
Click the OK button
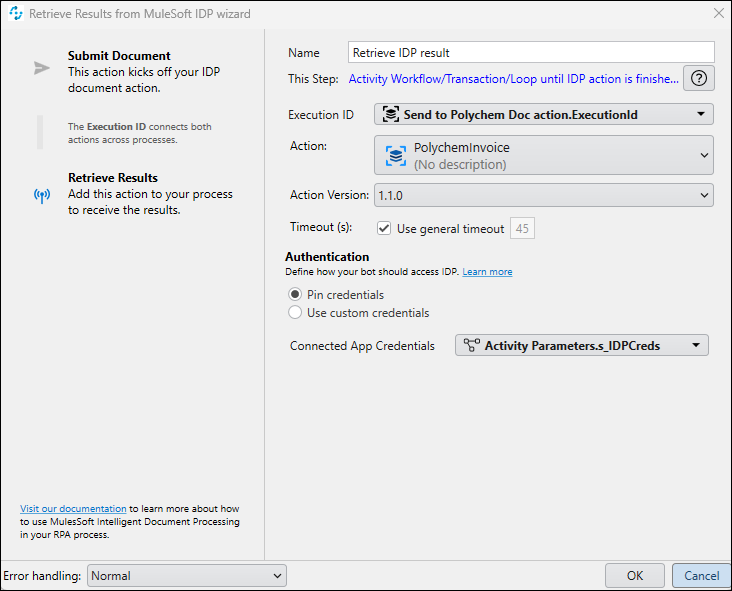pyautogui.click(x=634, y=576)
